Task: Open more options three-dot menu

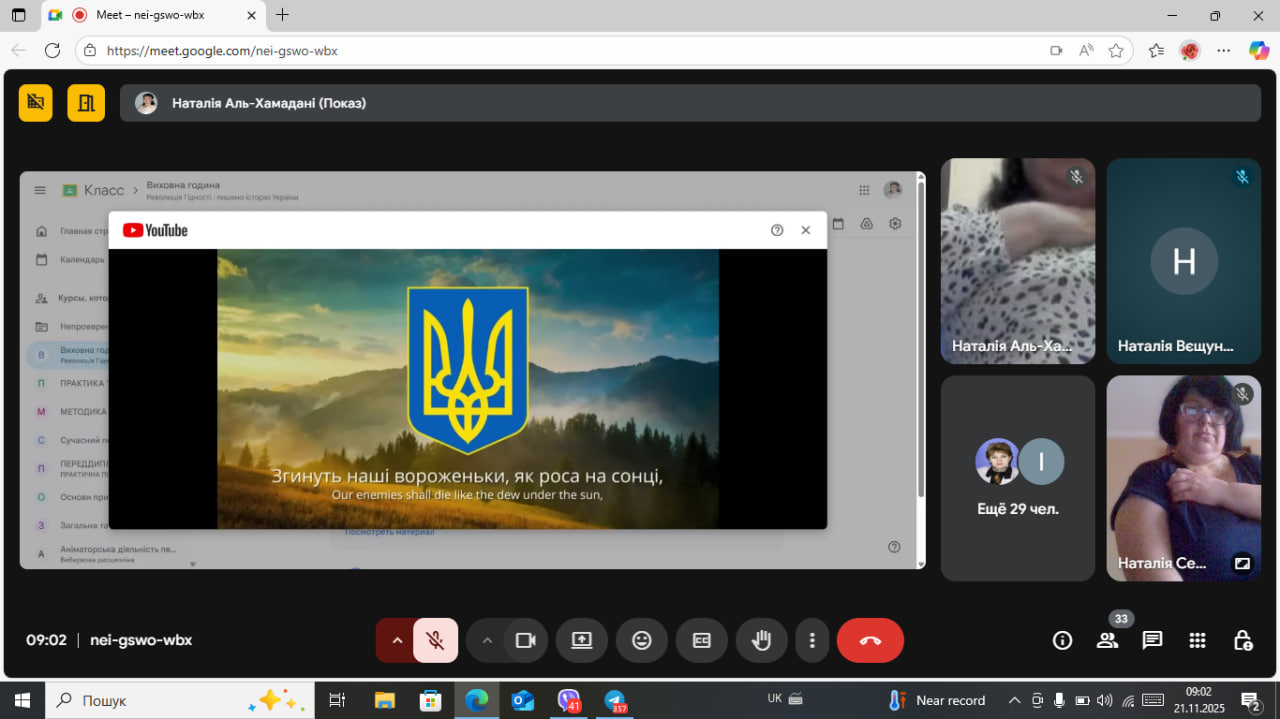Action: pos(812,641)
